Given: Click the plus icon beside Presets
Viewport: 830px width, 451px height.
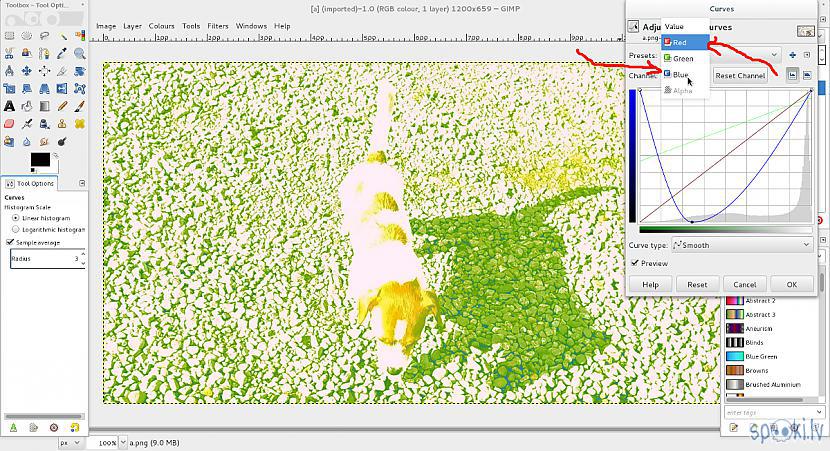Looking at the screenshot, I should (792, 55).
